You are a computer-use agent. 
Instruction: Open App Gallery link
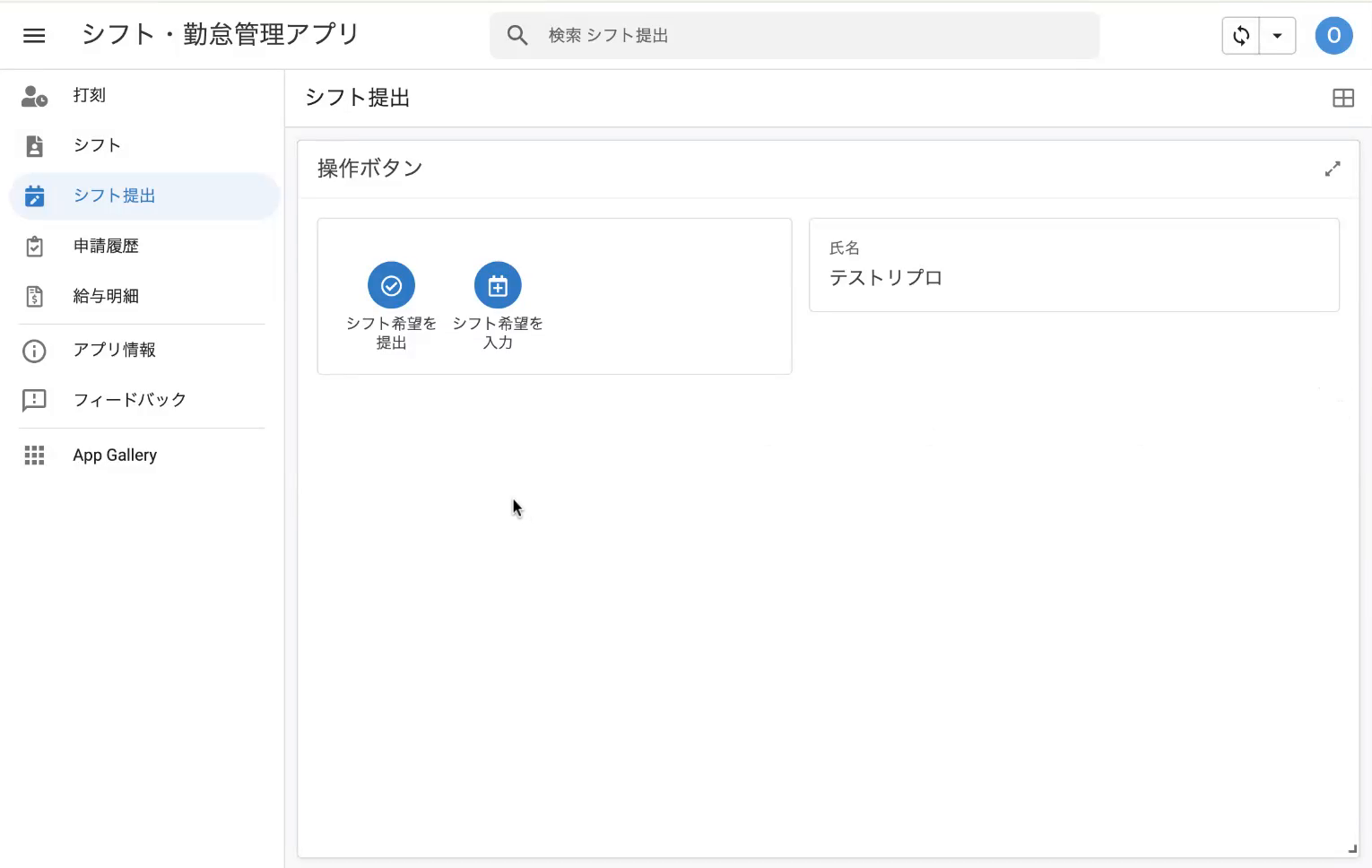(x=144, y=456)
